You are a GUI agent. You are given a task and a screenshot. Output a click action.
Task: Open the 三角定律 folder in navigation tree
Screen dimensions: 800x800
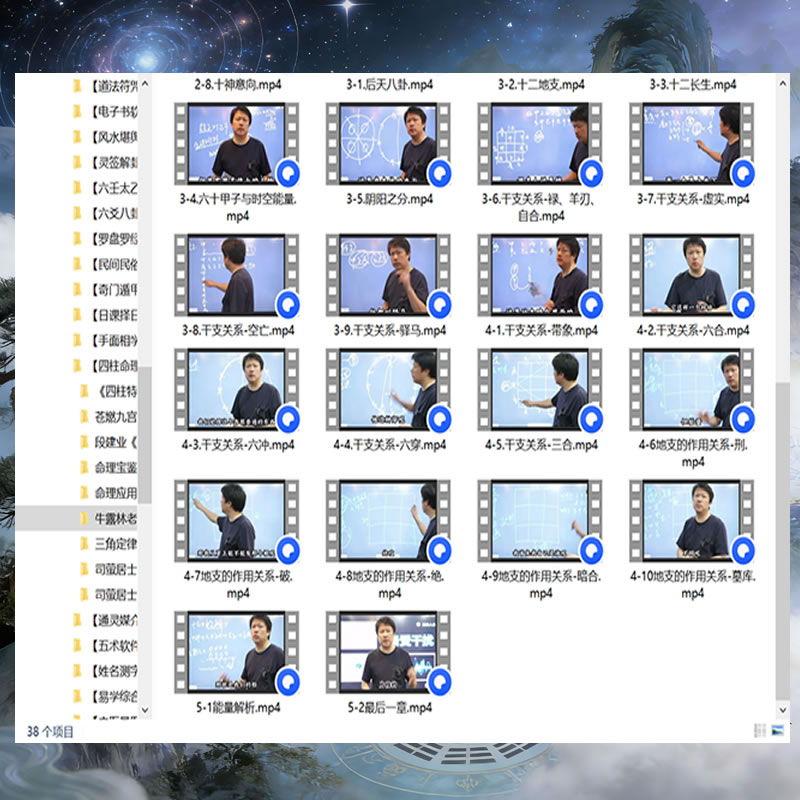point(112,544)
